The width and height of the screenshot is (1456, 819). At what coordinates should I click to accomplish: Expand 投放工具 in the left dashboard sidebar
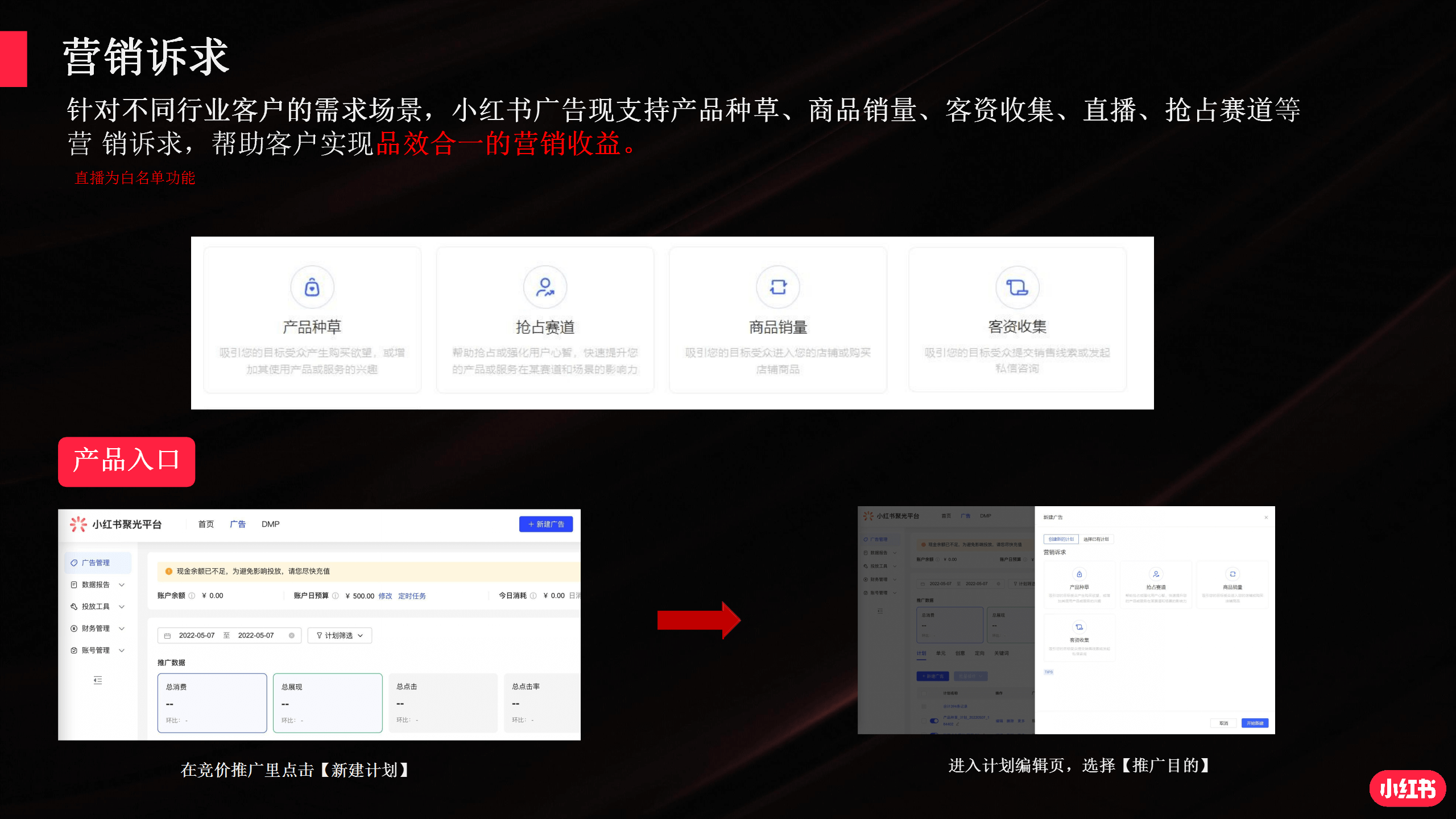[x=122, y=606]
